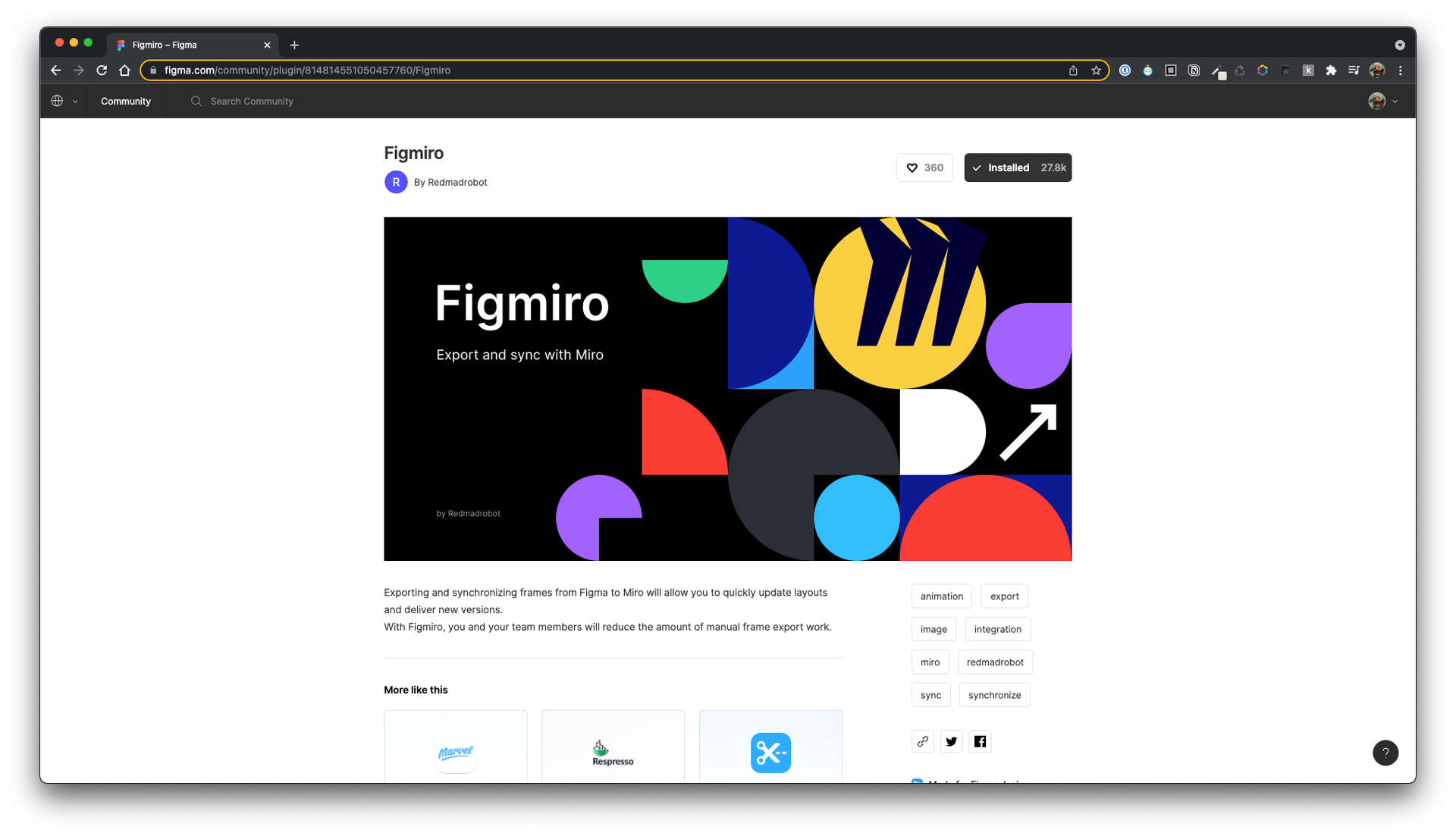Click the Respresso plugin thumbnail

pyautogui.click(x=612, y=748)
